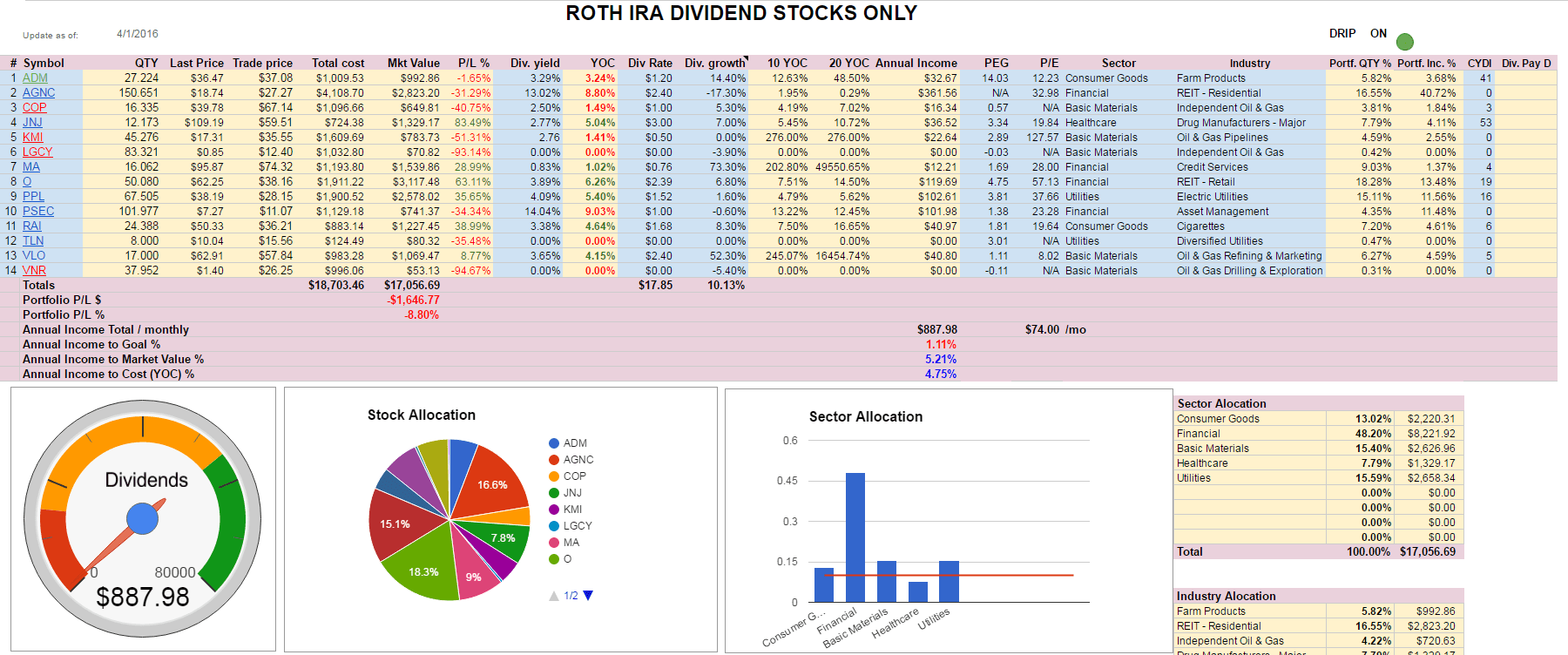Click the Financial bar in sector chart
The height and width of the screenshot is (655, 1568).
tap(855, 537)
